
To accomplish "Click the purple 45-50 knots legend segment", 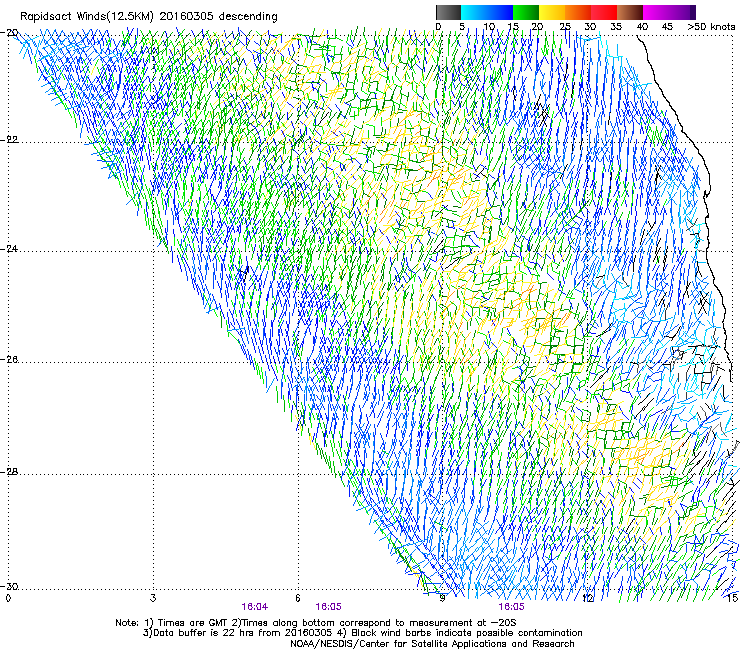I will coord(682,12).
